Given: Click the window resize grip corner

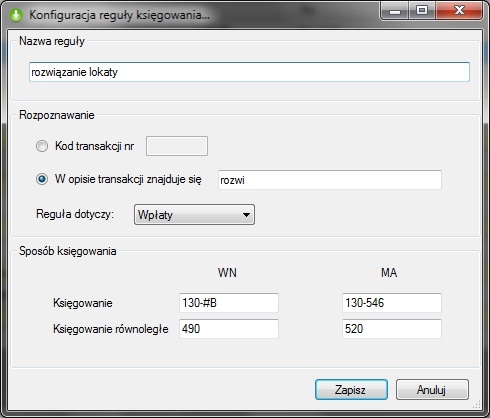Looking at the screenshot, I should (x=477, y=404).
